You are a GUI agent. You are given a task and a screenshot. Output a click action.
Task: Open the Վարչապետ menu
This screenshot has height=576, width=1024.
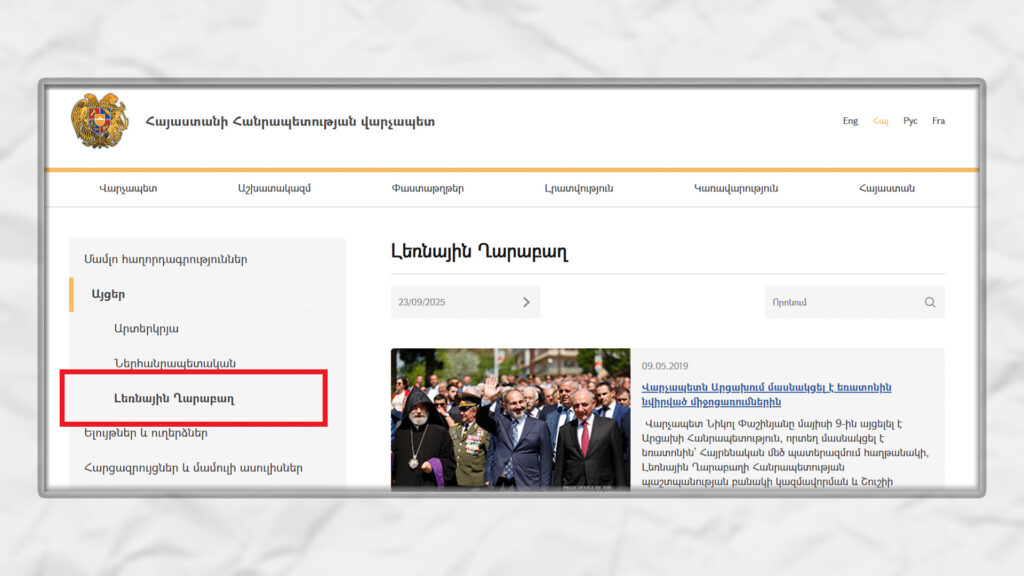(x=128, y=189)
